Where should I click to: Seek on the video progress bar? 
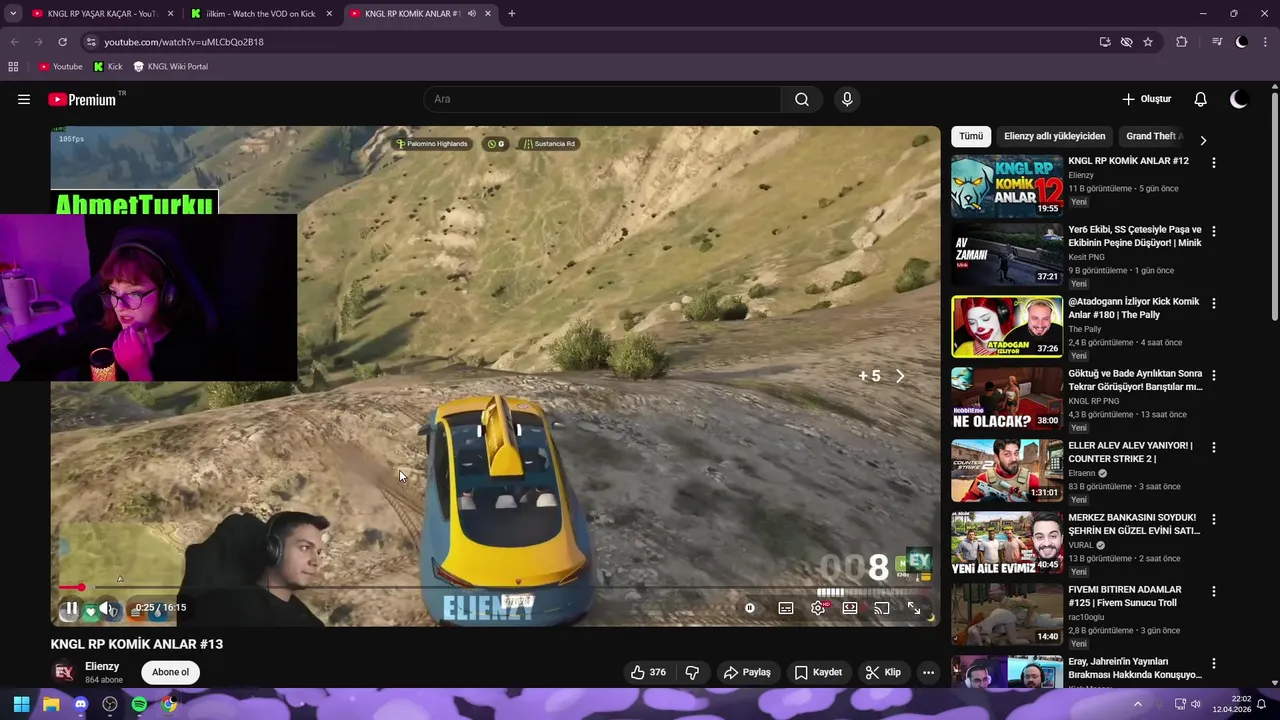tap(495, 587)
